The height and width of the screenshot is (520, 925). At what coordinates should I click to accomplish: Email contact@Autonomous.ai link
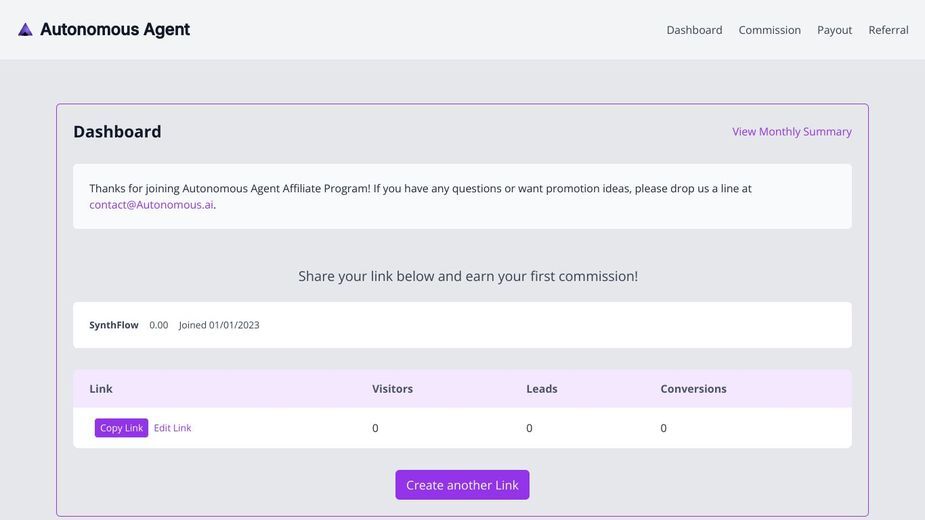151,205
